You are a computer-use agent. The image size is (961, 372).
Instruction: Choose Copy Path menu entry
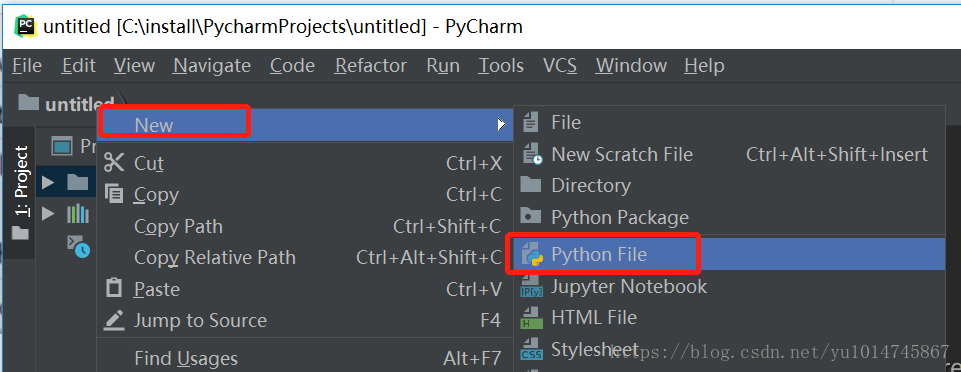(x=305, y=227)
